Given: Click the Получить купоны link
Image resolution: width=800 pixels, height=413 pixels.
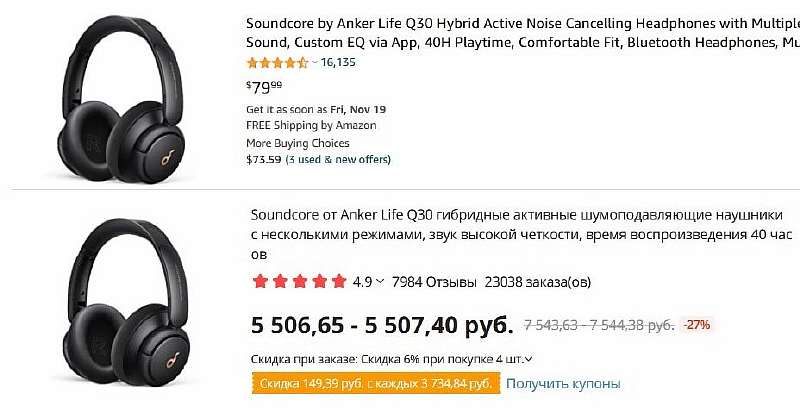Looking at the screenshot, I should [563, 384].
